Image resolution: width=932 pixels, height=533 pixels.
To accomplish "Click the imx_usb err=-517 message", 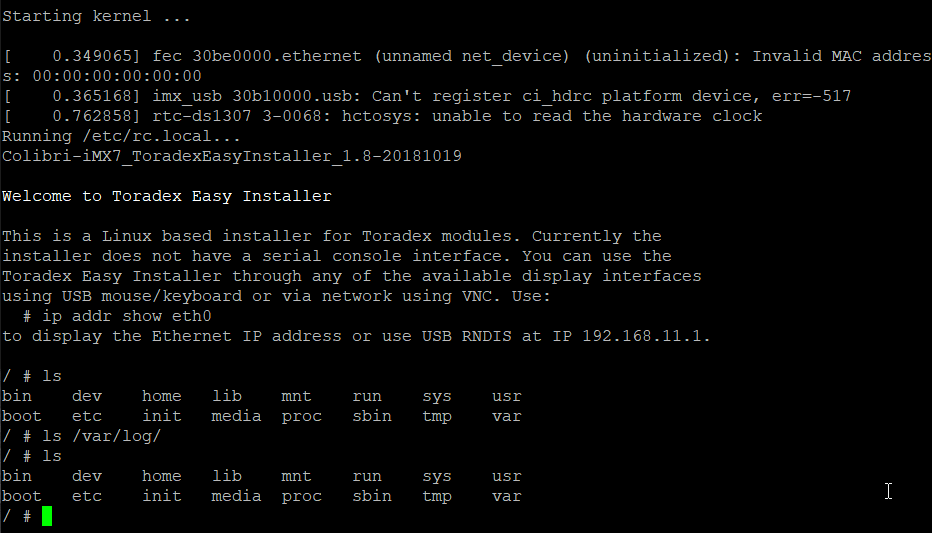I will point(427,96).
